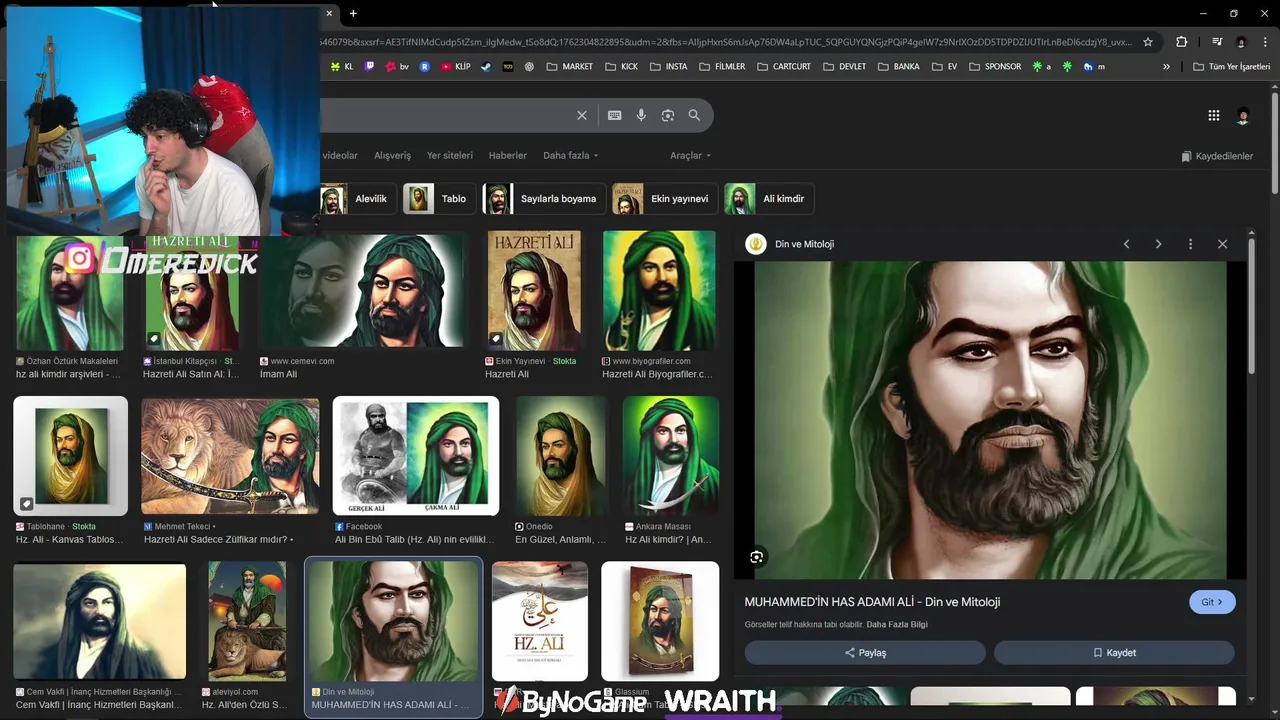Click the Kaydet save button
The image size is (1280, 720).
(1114, 652)
